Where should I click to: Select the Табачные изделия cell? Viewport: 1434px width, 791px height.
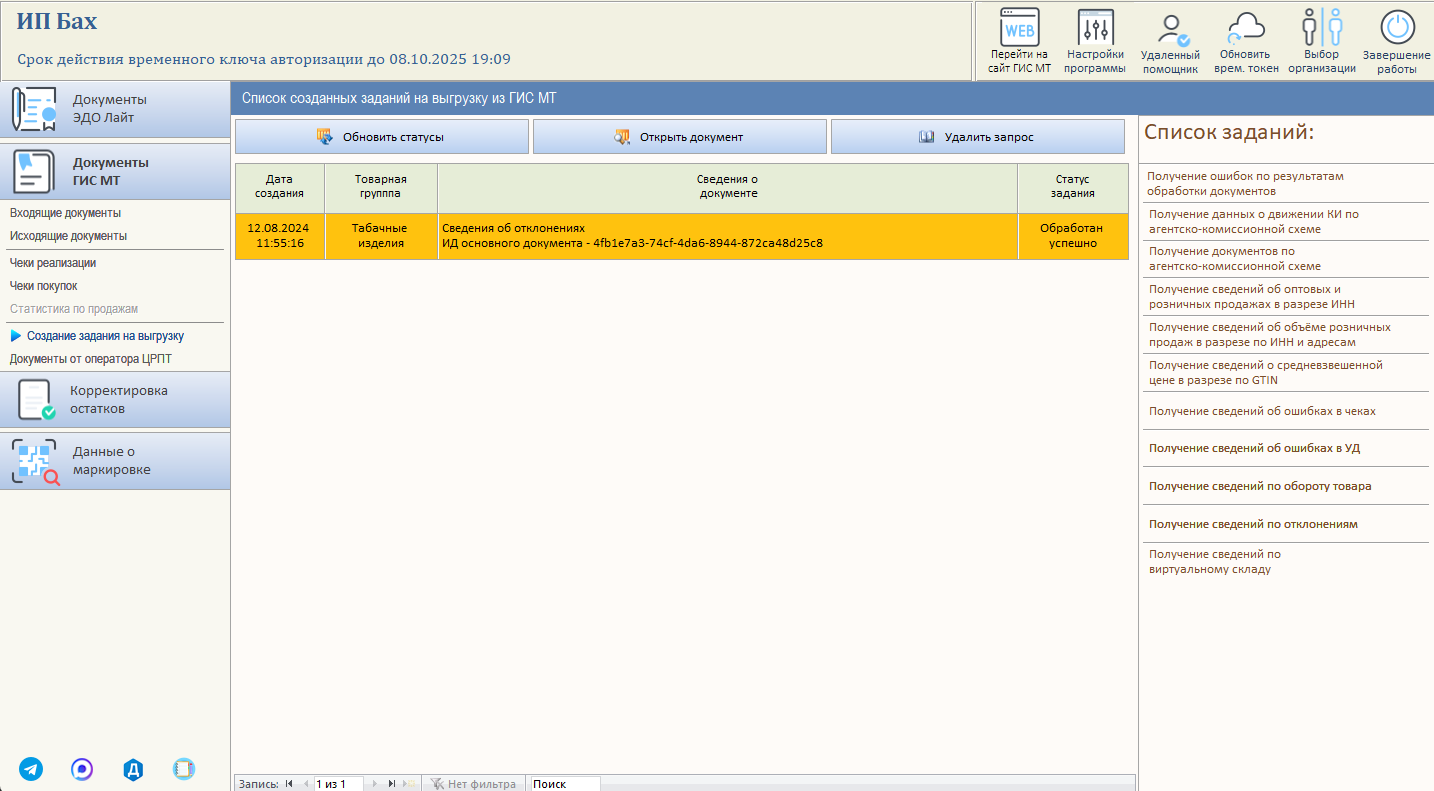point(381,236)
